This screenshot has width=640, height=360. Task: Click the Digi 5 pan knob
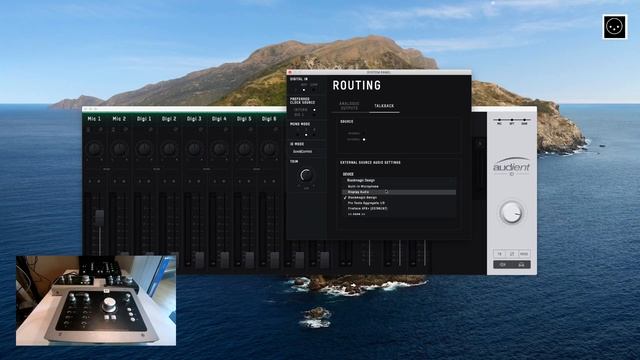tap(244, 149)
